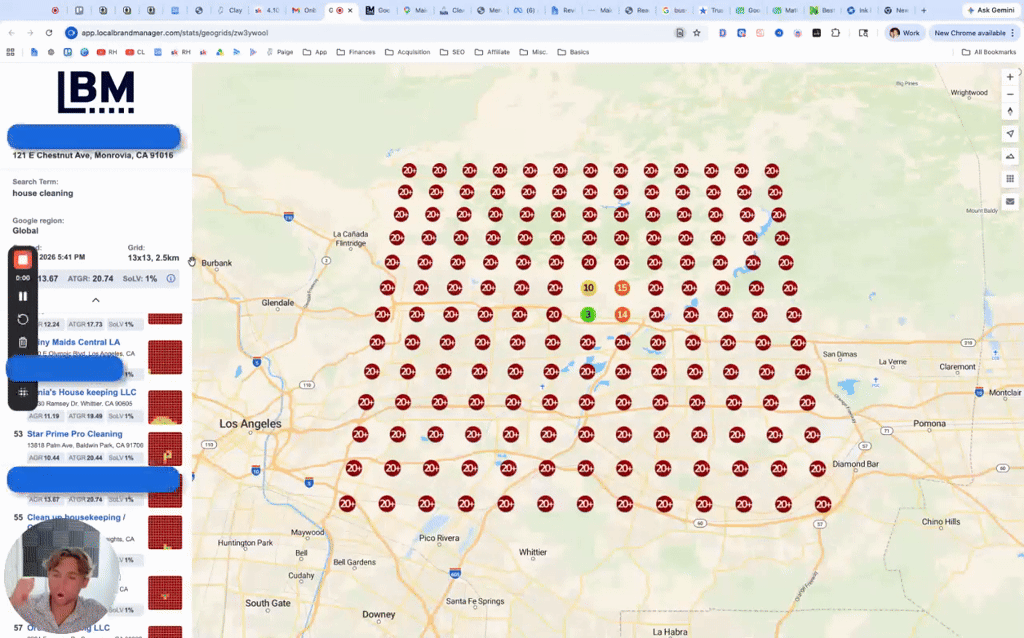The image size is (1024, 638).
Task: Open the Basics bookmarks folder
Action: click(x=573, y=52)
